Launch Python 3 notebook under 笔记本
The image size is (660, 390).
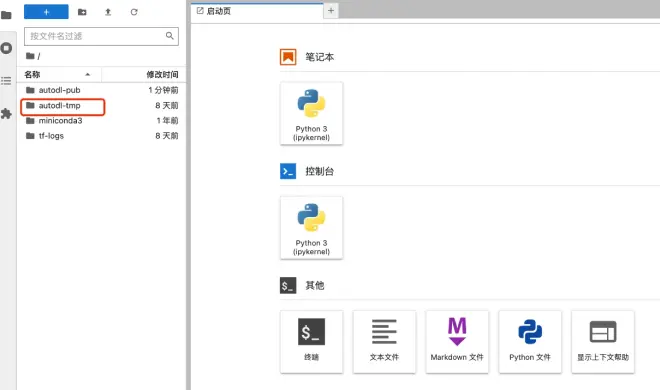(x=311, y=114)
